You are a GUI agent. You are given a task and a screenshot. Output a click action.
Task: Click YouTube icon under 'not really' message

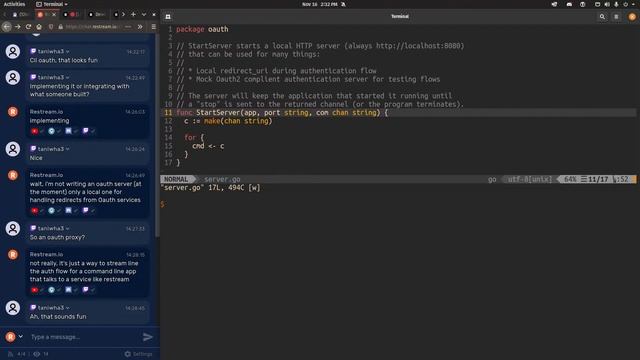pos(34,289)
